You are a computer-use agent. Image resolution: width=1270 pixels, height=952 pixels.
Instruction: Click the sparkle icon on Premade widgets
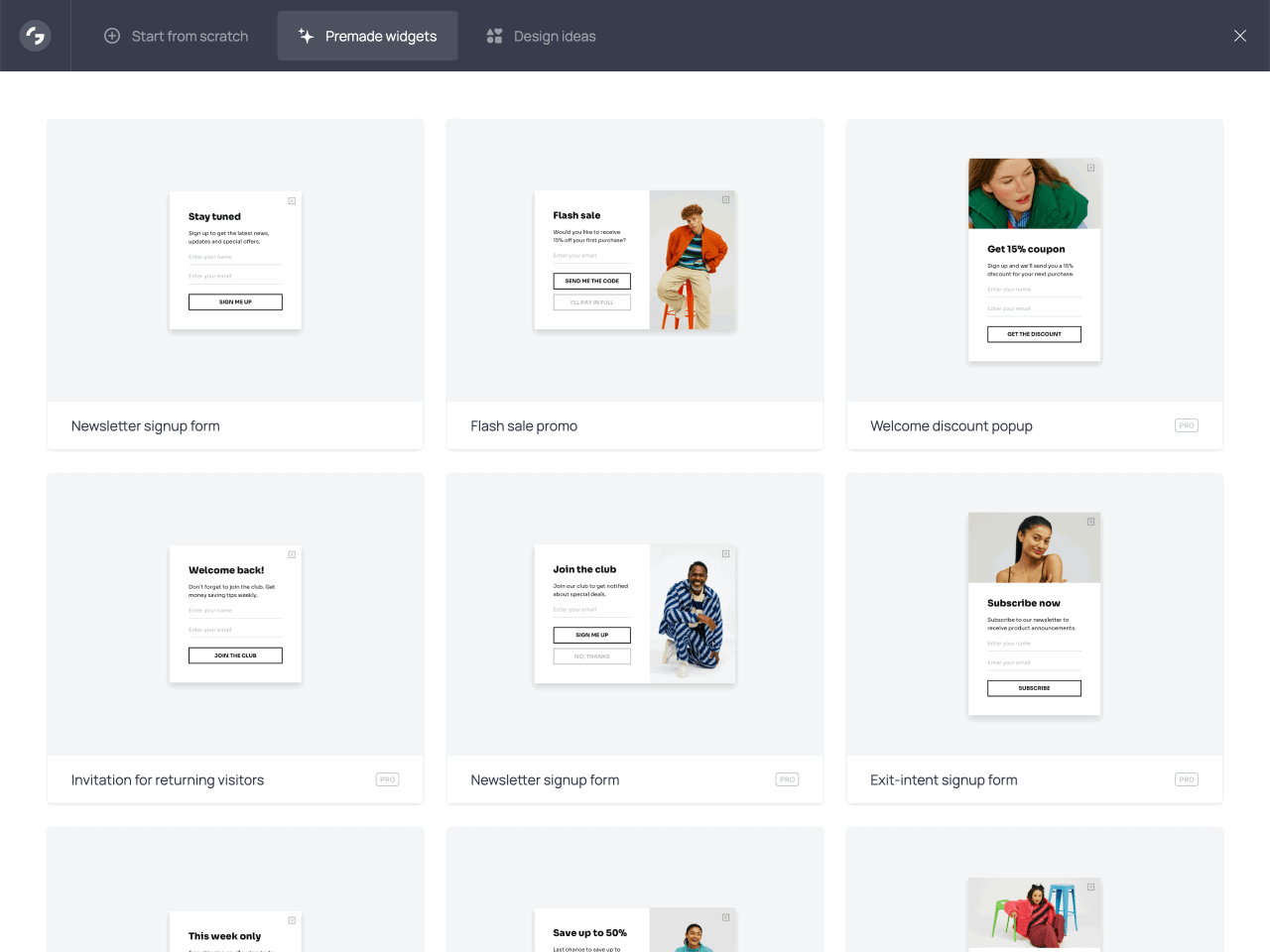306,36
